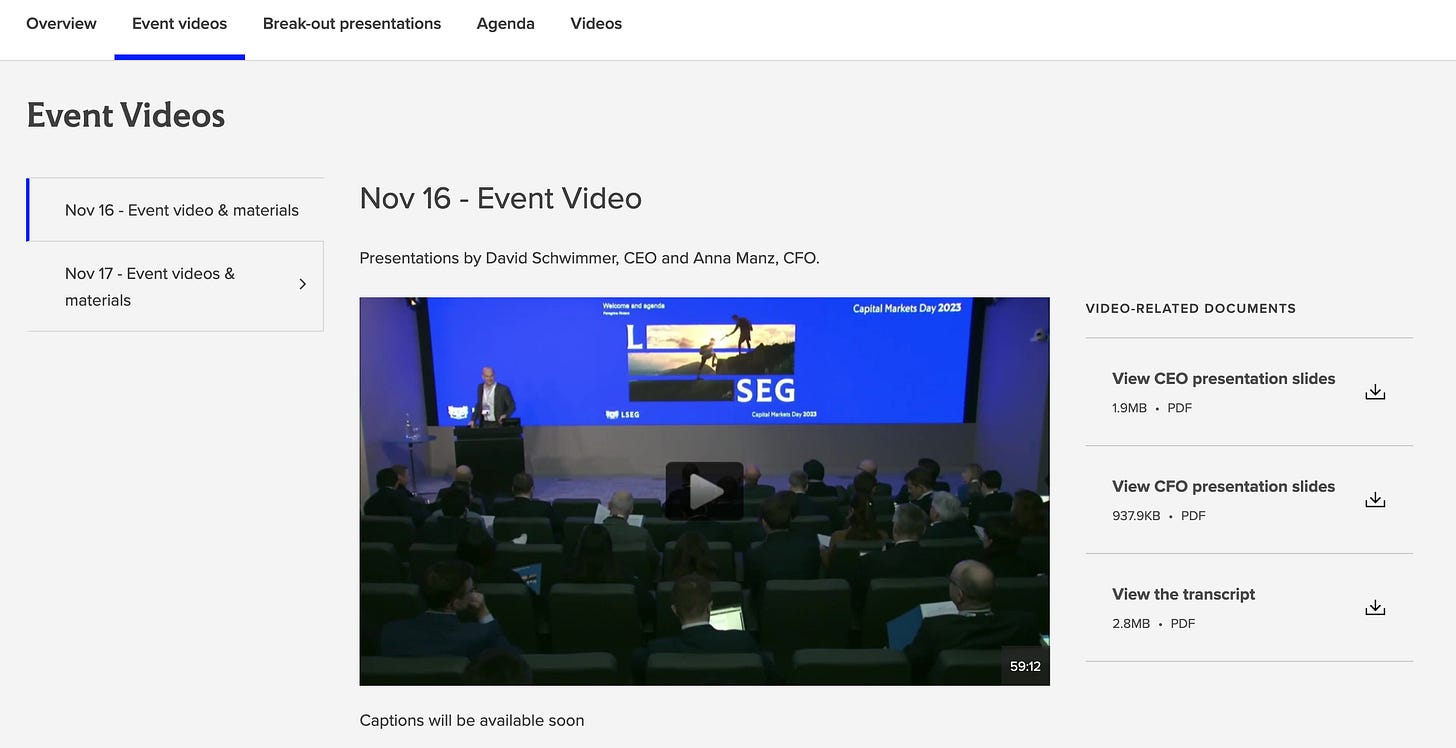This screenshot has height=748, width=1456.
Task: Select Nov 16 - Event video & materials
Action: (x=176, y=210)
